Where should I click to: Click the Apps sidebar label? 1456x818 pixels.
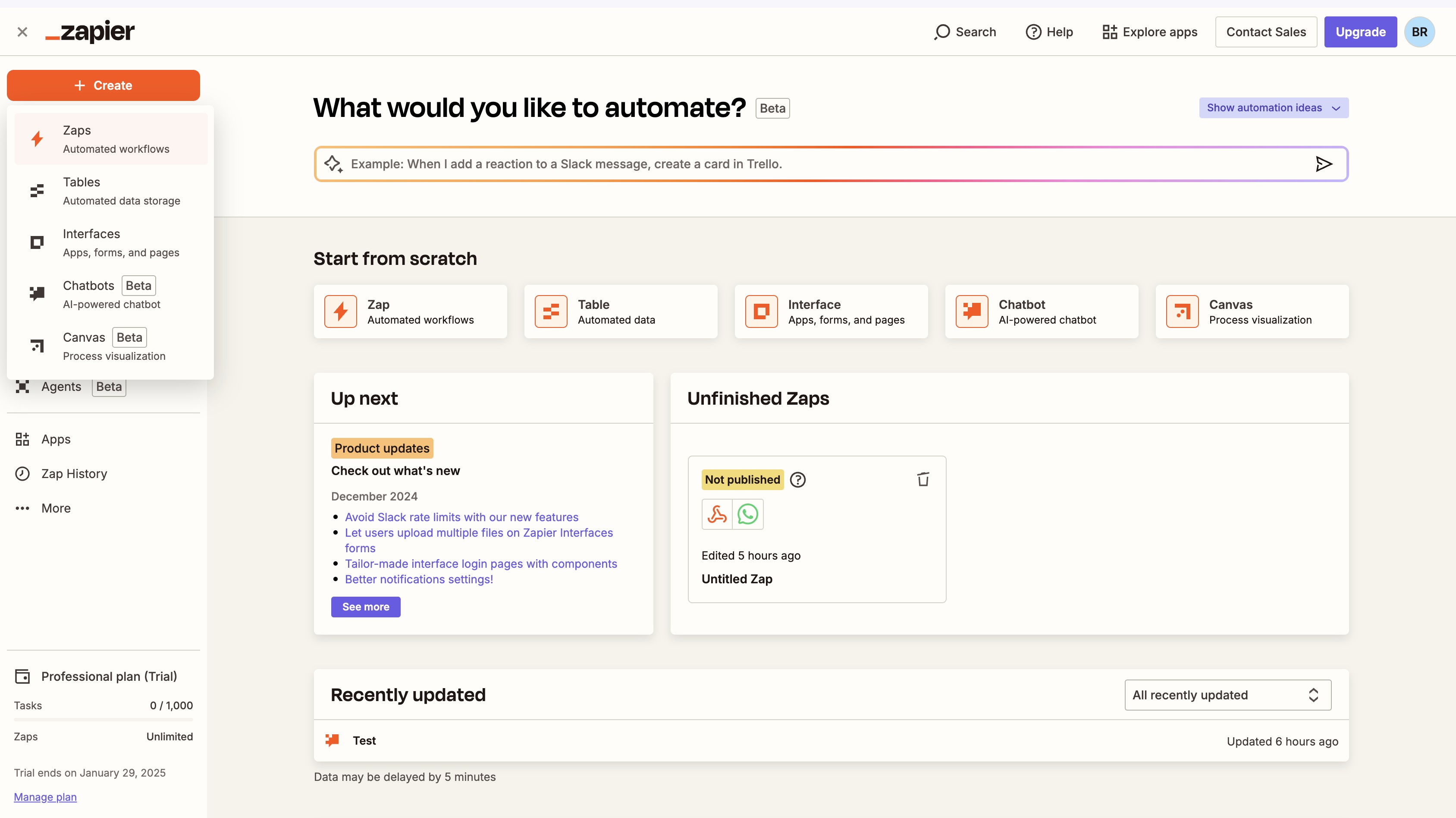(x=56, y=439)
